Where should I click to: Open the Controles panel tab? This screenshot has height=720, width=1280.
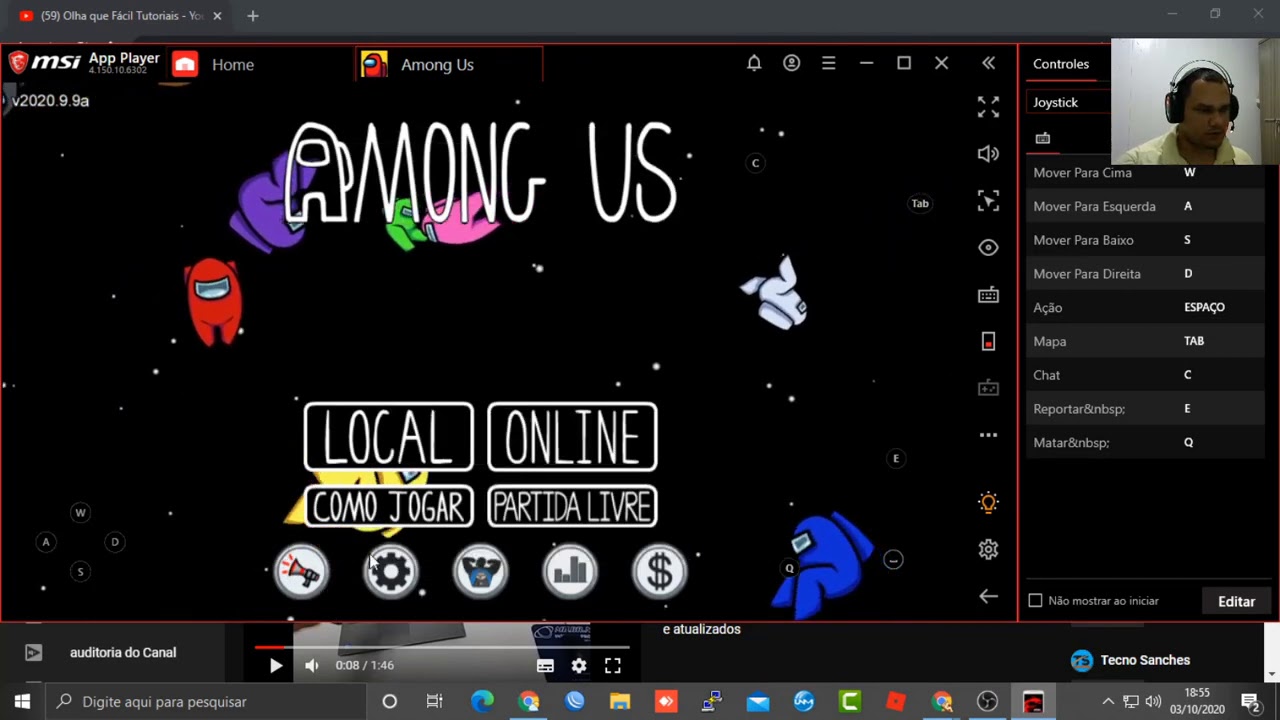tap(1061, 64)
